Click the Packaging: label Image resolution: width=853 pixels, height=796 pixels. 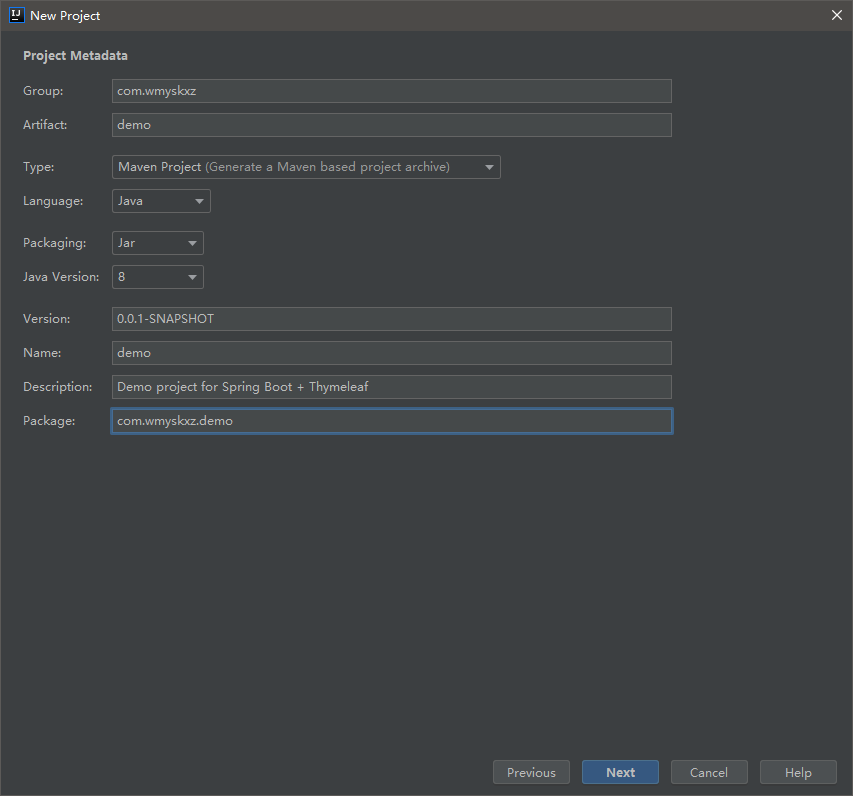click(54, 243)
